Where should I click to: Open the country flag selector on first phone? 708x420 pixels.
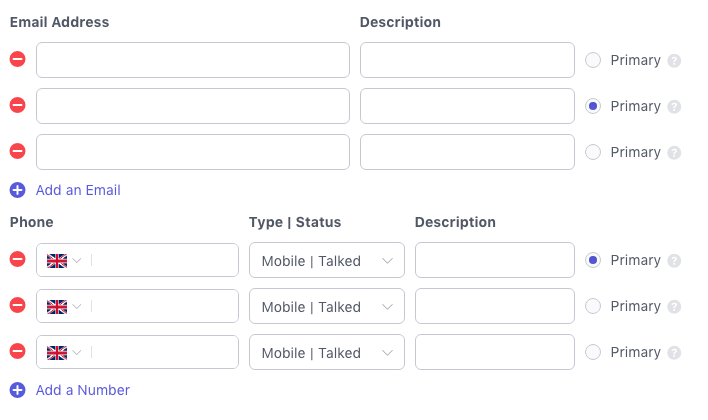click(x=64, y=260)
